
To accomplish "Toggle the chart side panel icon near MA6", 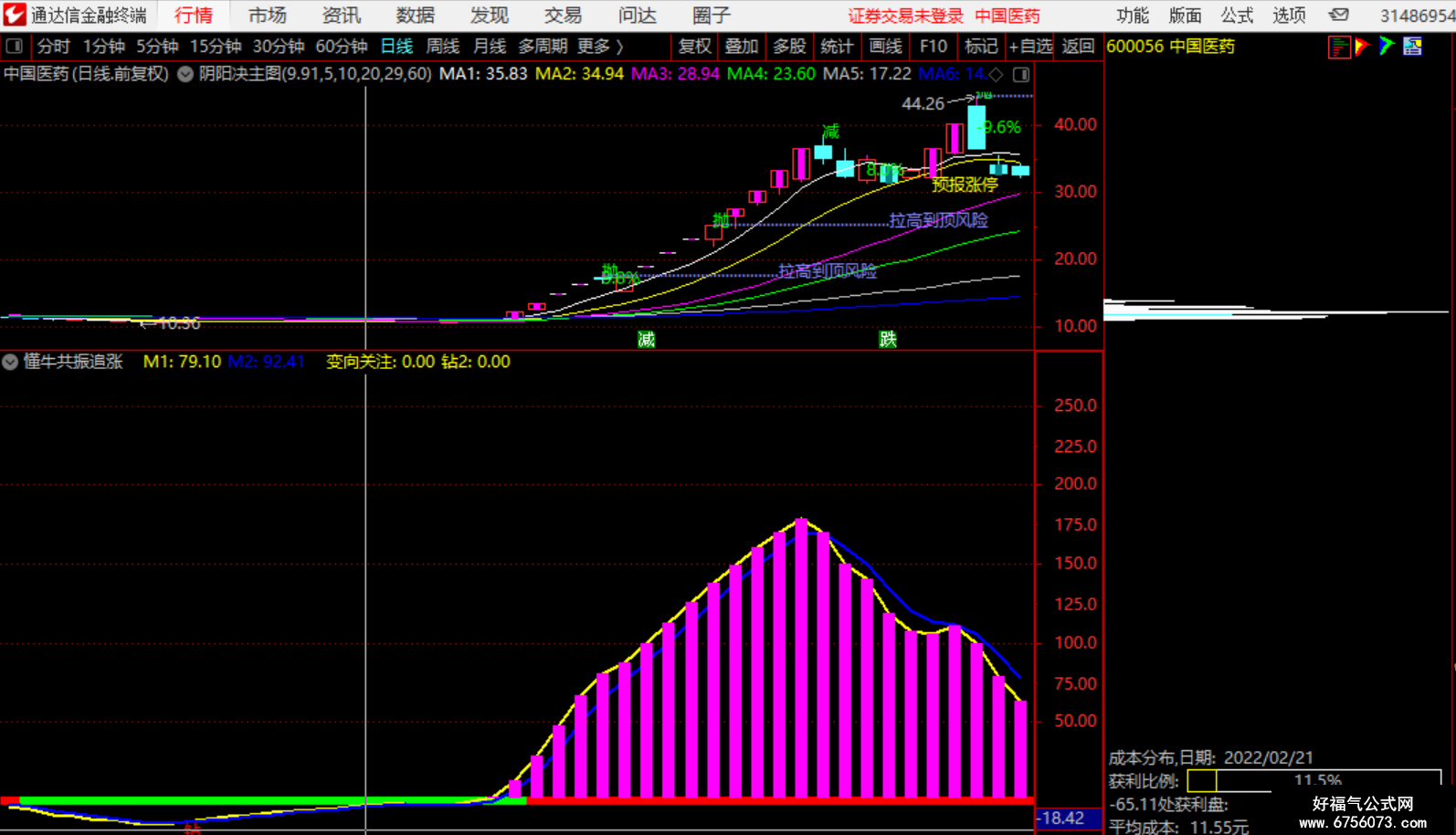I will tap(1021, 74).
